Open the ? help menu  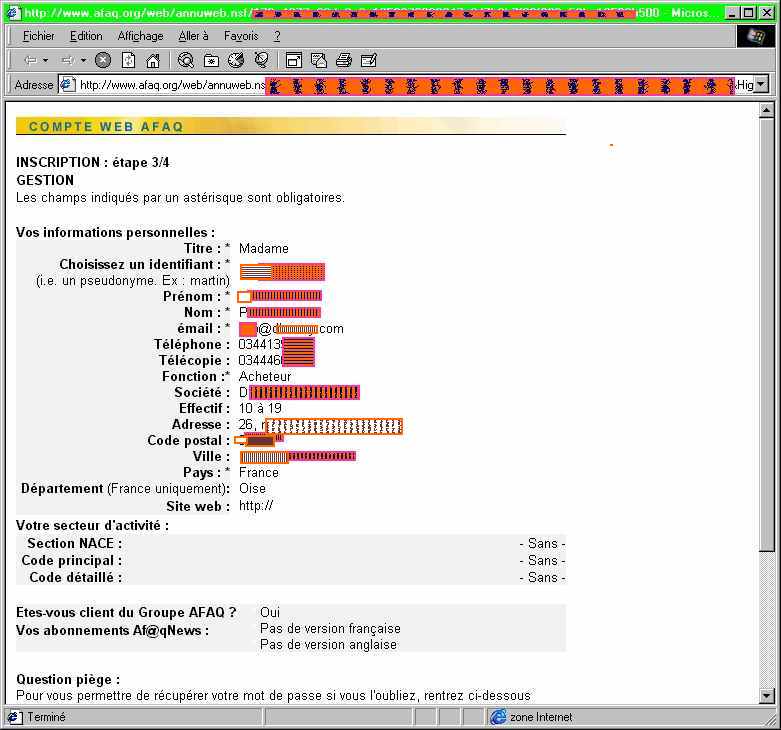pyautogui.click(x=277, y=36)
